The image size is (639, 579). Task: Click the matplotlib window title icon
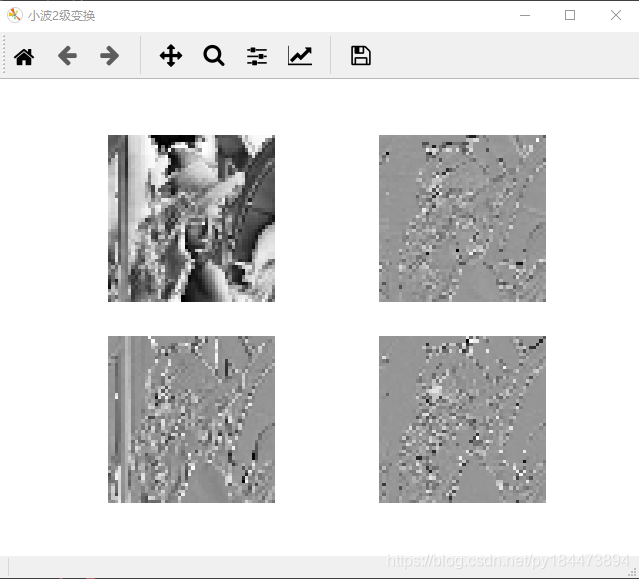click(x=15, y=15)
